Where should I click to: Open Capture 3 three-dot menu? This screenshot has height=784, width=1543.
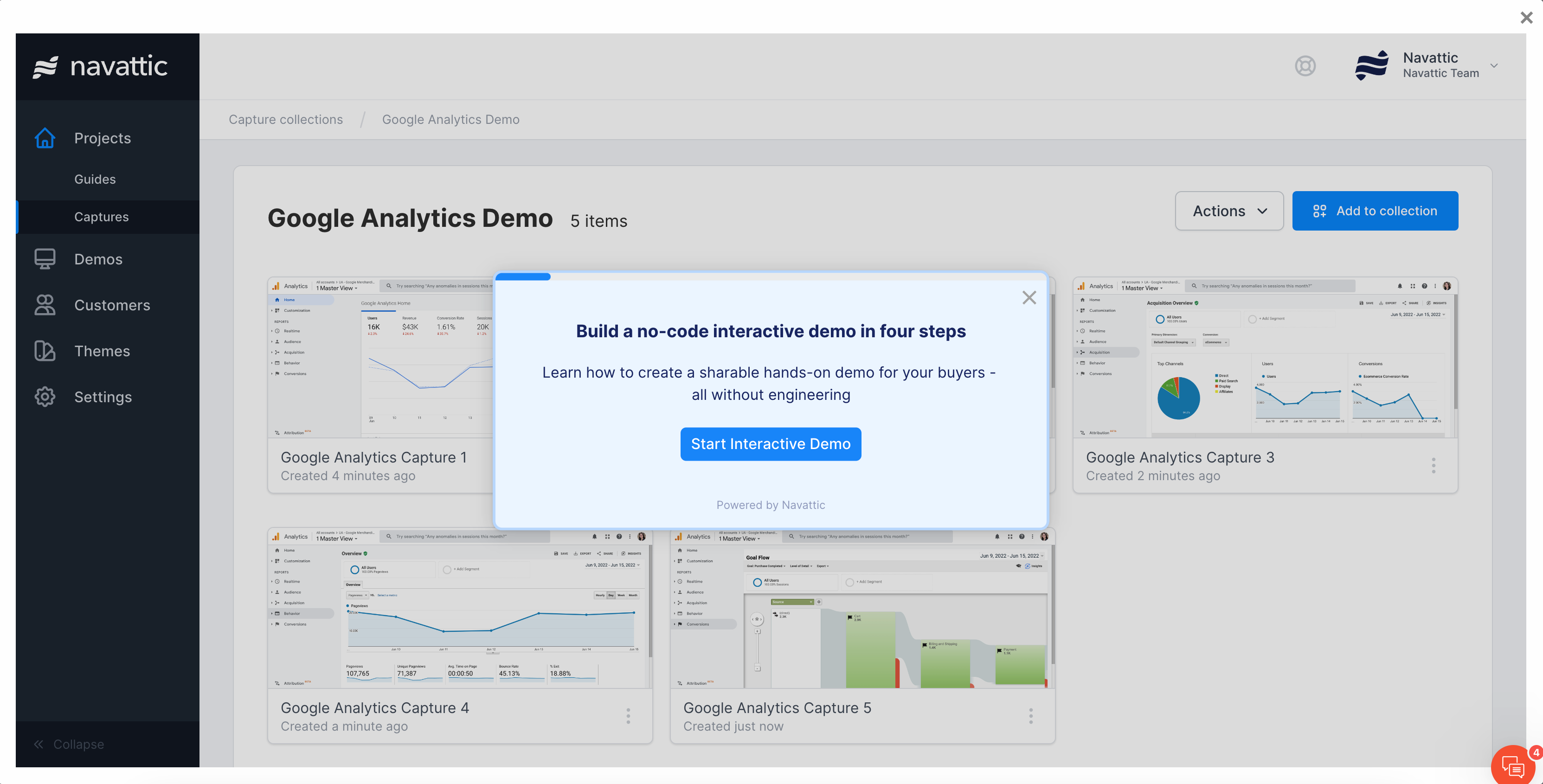click(1434, 465)
